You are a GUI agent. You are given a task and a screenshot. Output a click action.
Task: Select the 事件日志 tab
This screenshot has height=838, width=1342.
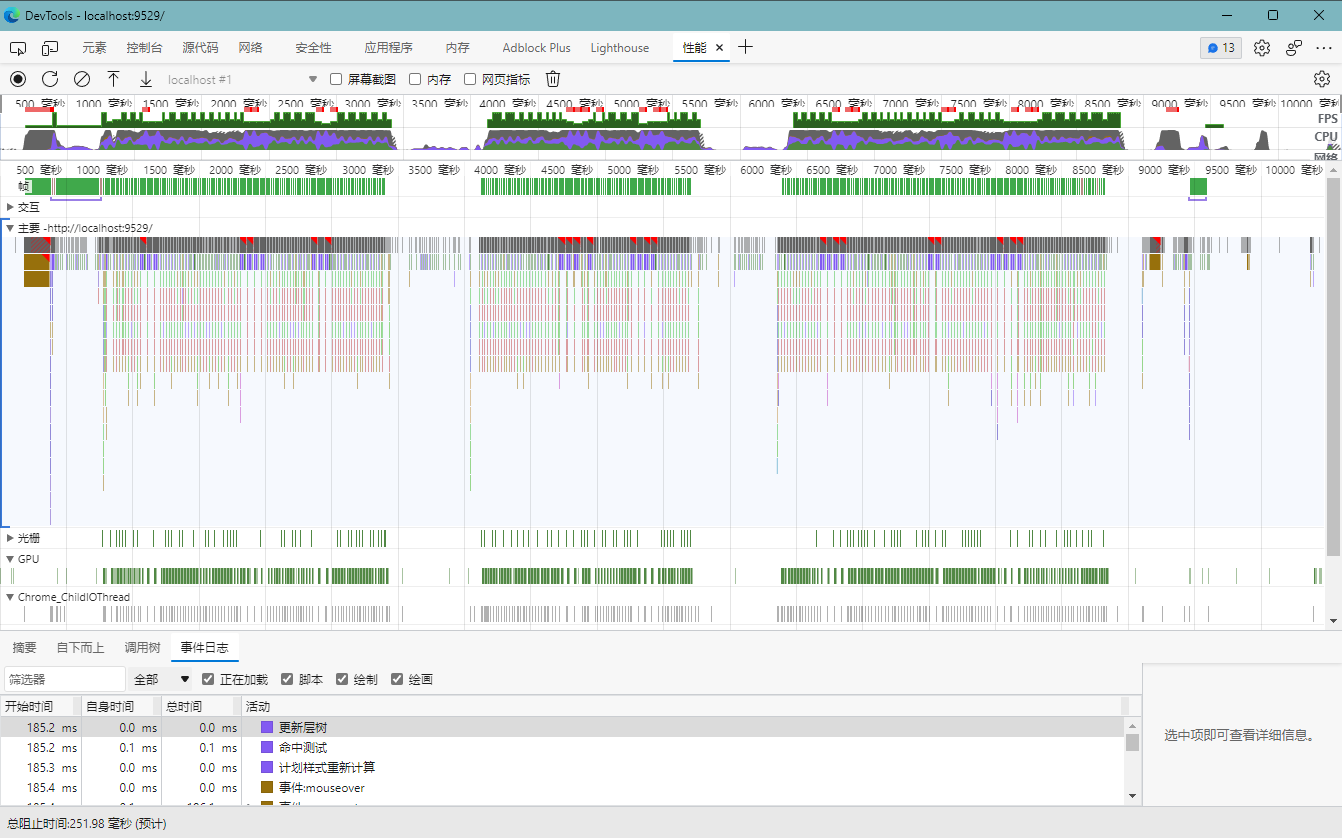click(204, 648)
